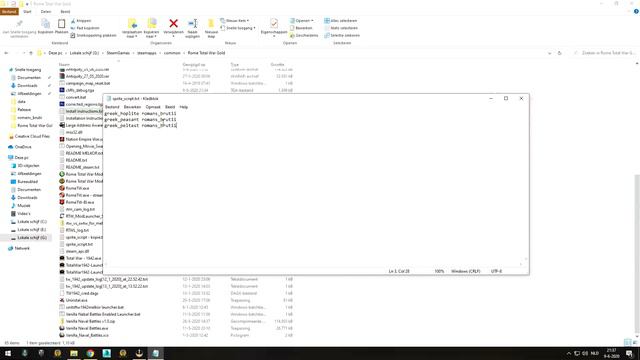
Task: Click Geschiedenis in the ribbon
Action: (304, 36)
